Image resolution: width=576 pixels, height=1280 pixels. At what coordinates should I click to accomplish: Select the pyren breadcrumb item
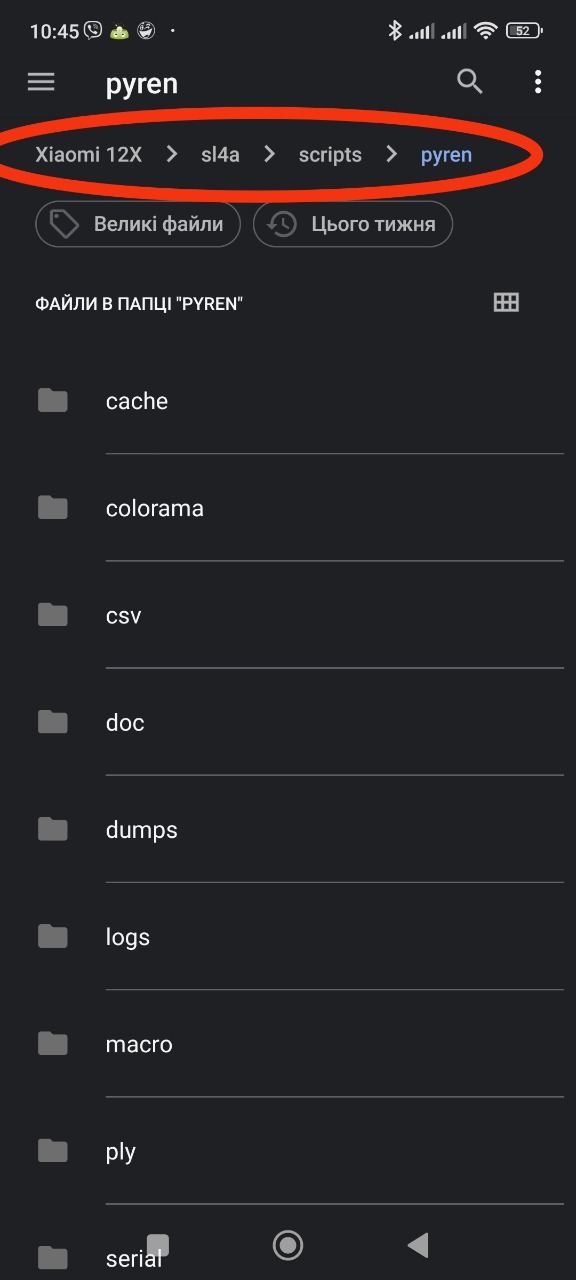446,155
